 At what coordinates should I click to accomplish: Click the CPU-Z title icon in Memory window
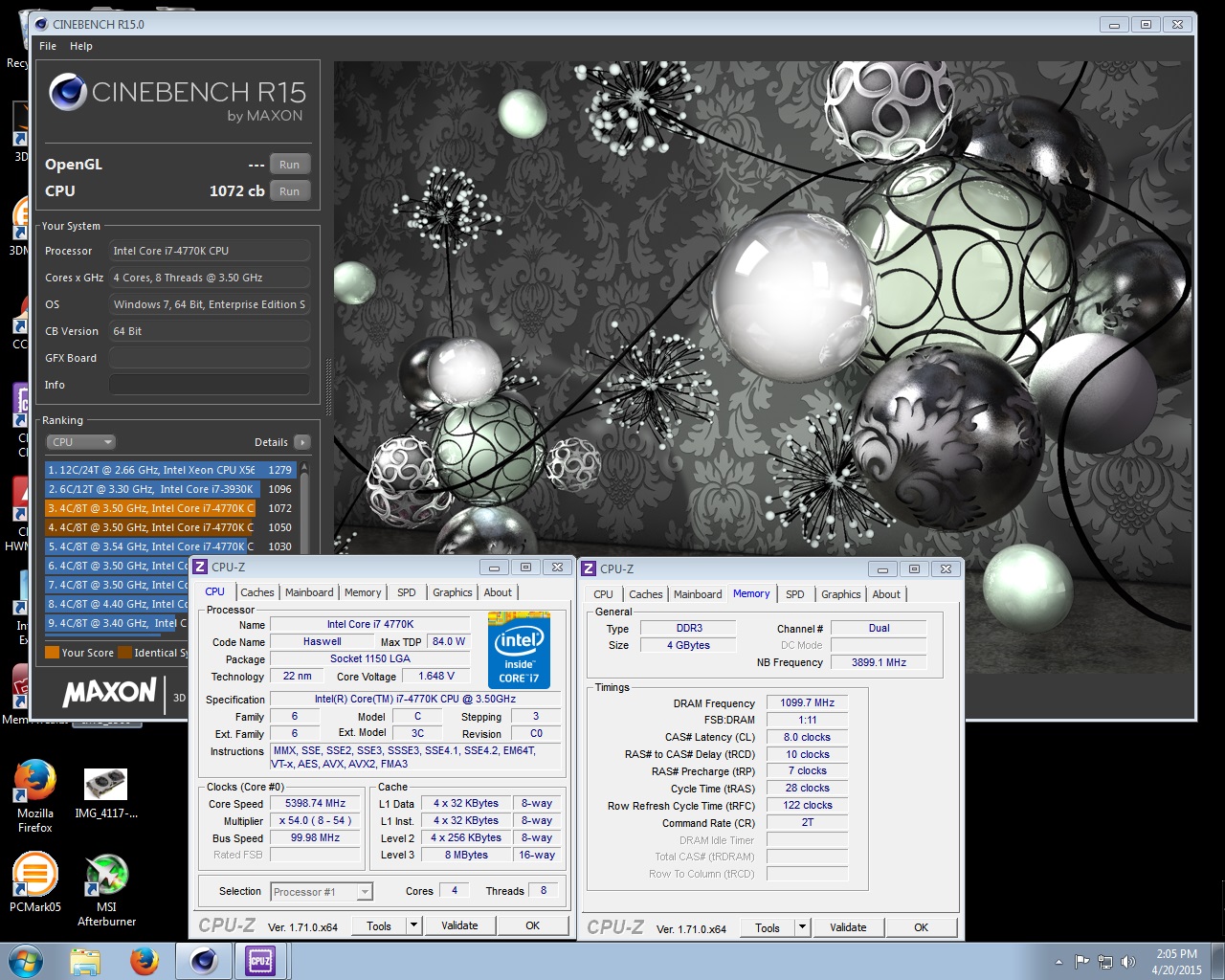(x=589, y=568)
